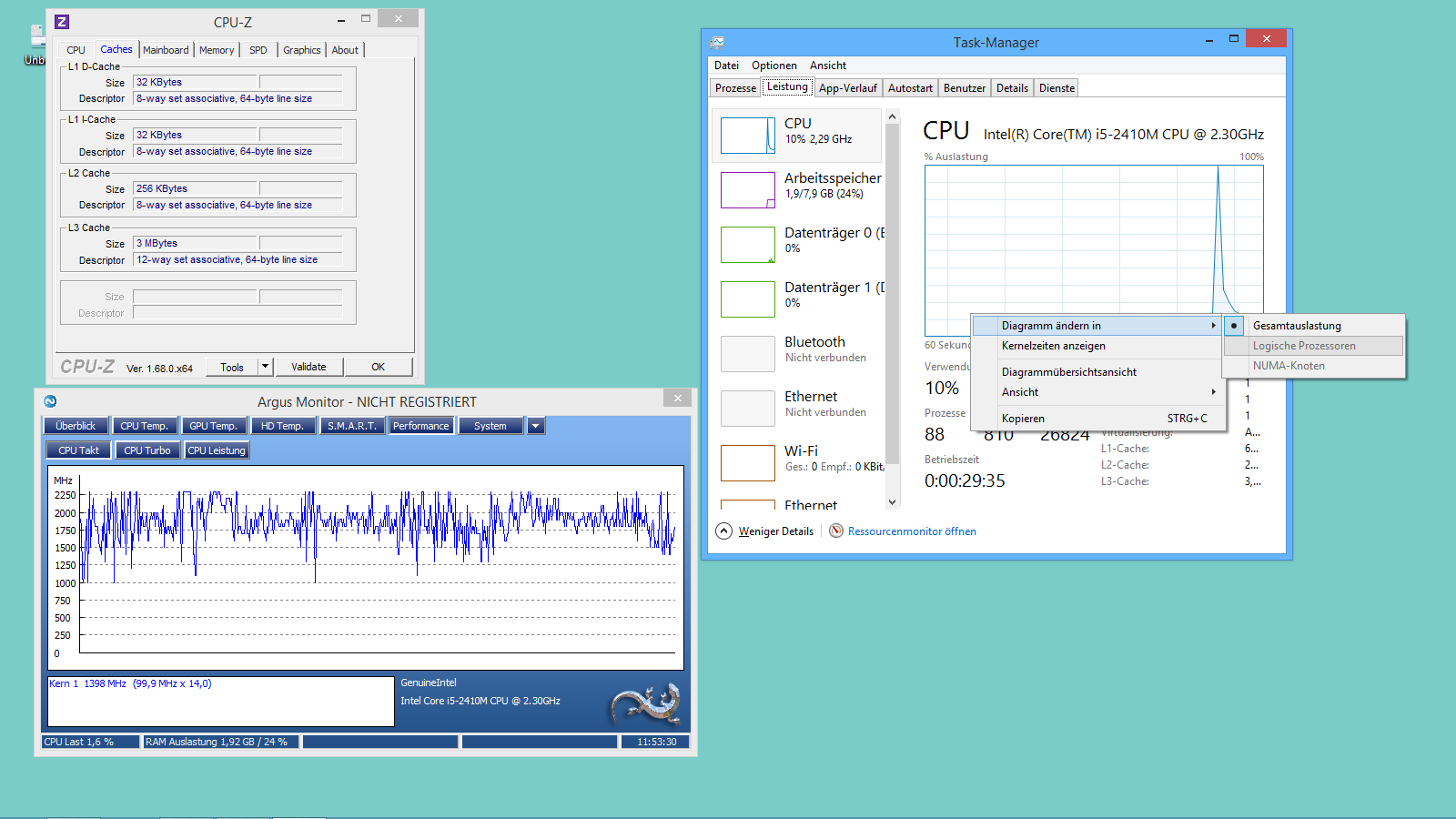Switch to the Autostart tab
The width and height of the screenshot is (1456, 819).
point(910,88)
